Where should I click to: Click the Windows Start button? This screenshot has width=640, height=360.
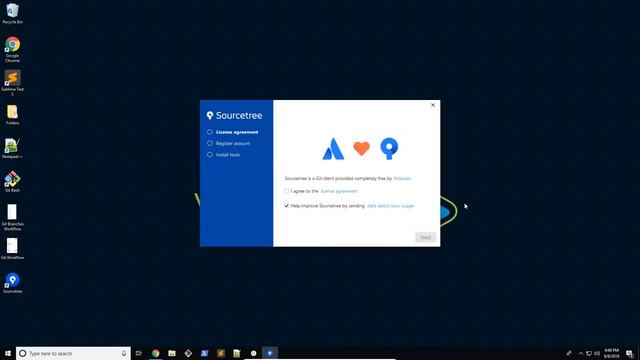tap(8, 353)
